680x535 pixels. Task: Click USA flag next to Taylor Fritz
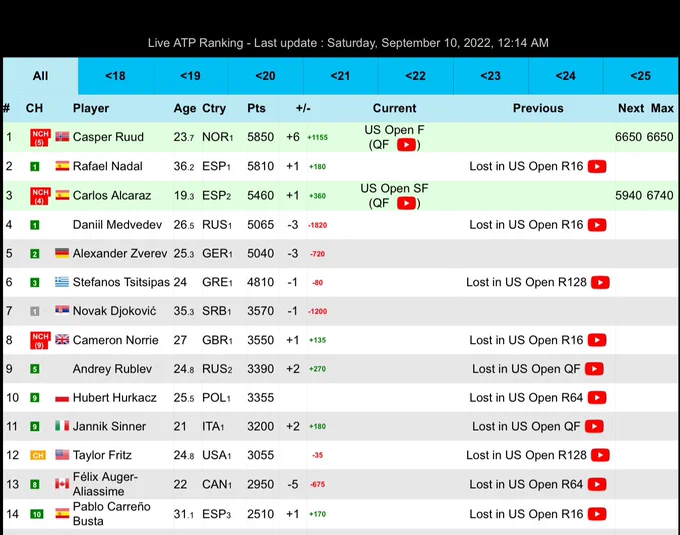tap(62, 454)
